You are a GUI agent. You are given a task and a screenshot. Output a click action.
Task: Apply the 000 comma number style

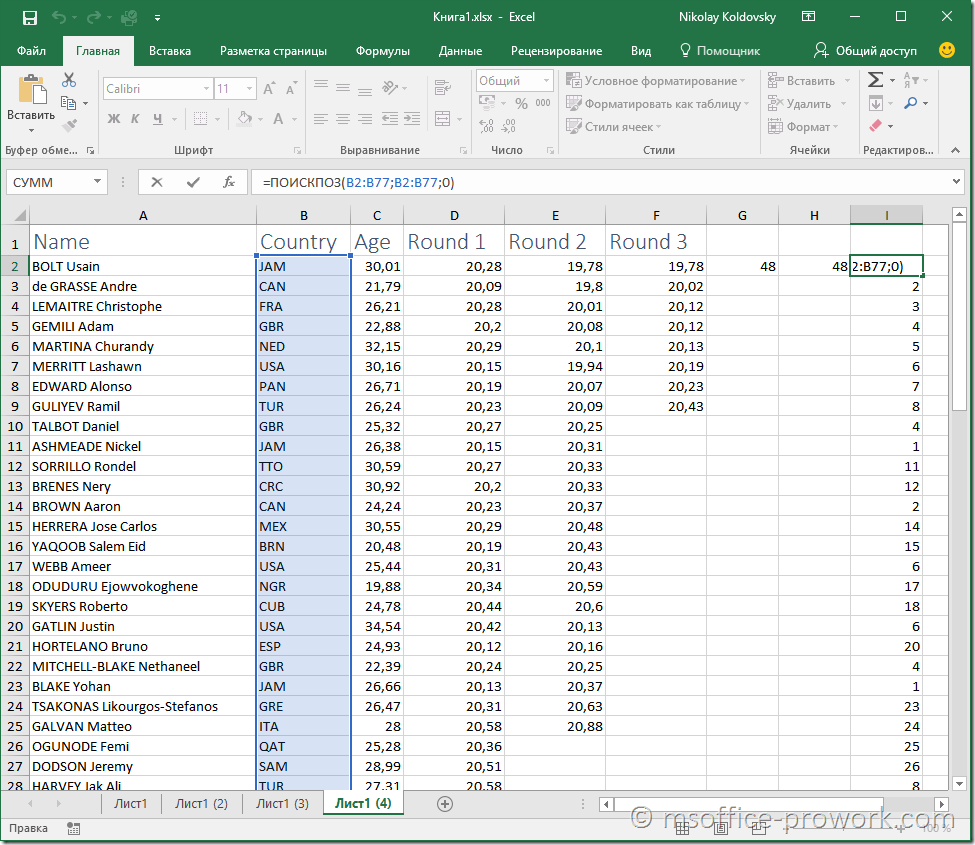[x=543, y=103]
